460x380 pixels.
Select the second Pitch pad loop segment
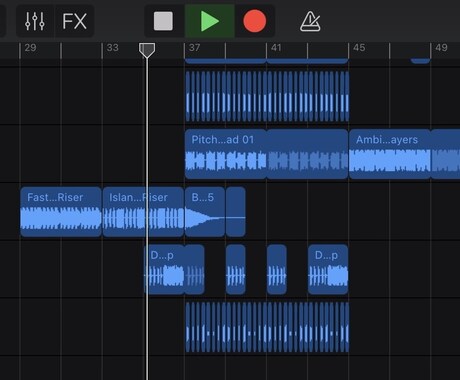308,154
